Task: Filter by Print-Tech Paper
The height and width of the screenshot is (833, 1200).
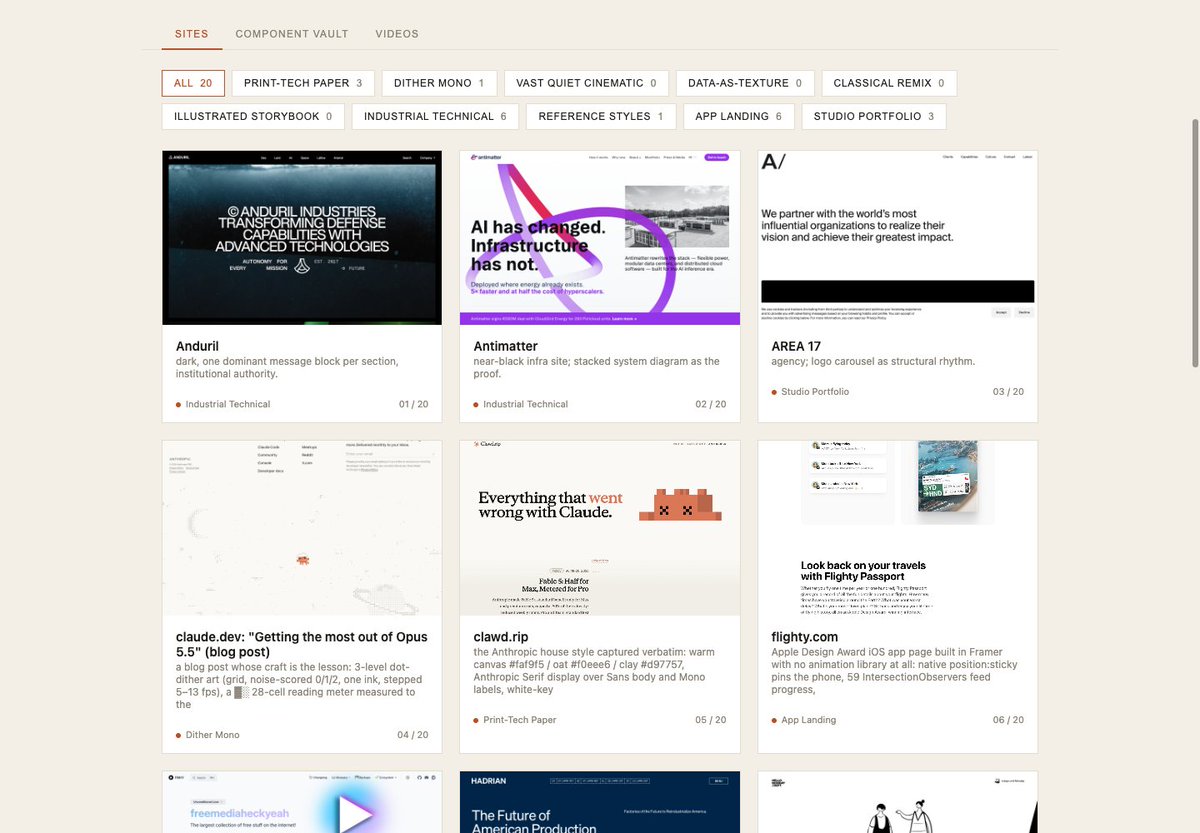Action: (x=303, y=83)
